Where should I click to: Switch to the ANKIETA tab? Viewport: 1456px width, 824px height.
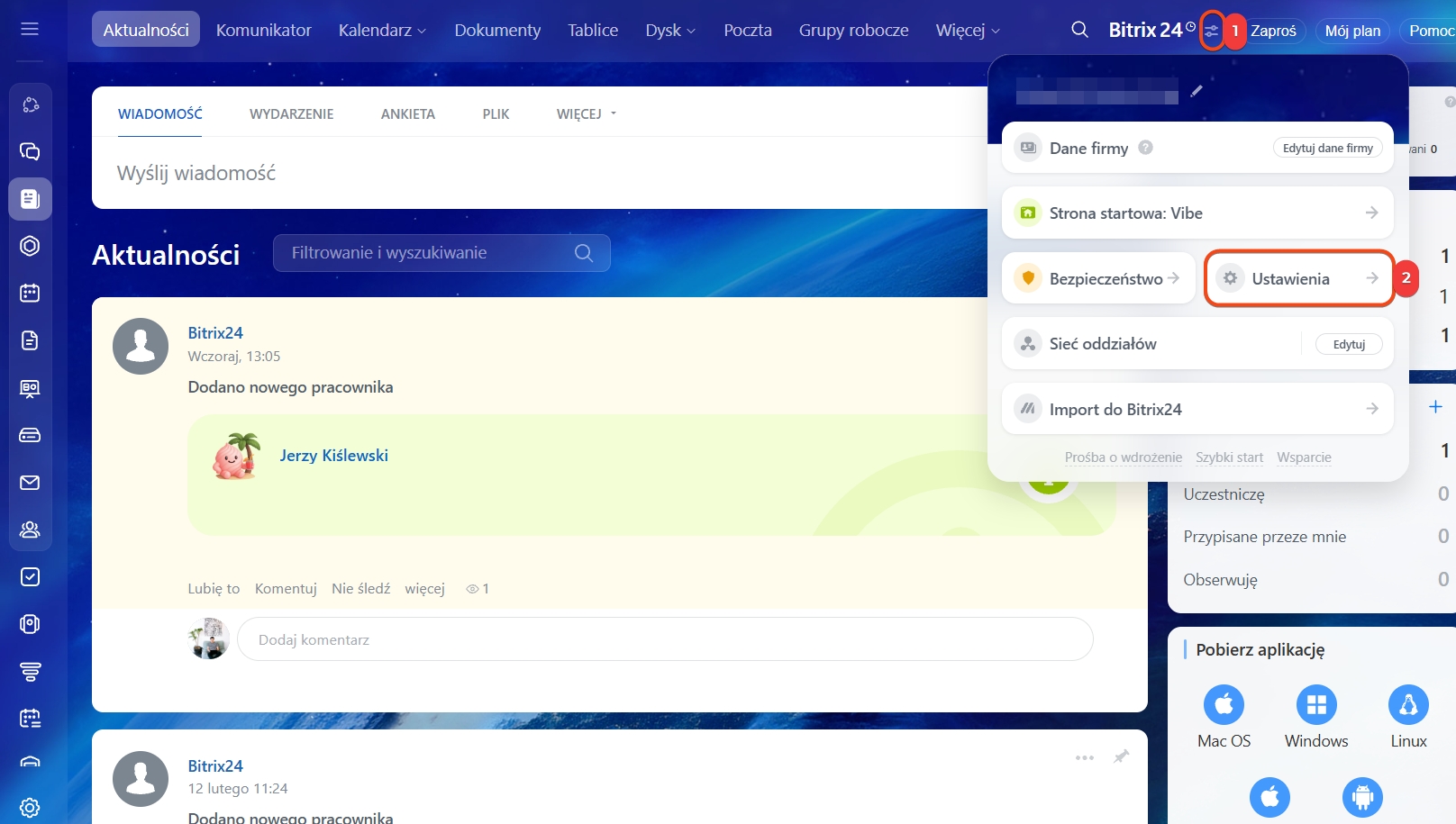coord(407,114)
